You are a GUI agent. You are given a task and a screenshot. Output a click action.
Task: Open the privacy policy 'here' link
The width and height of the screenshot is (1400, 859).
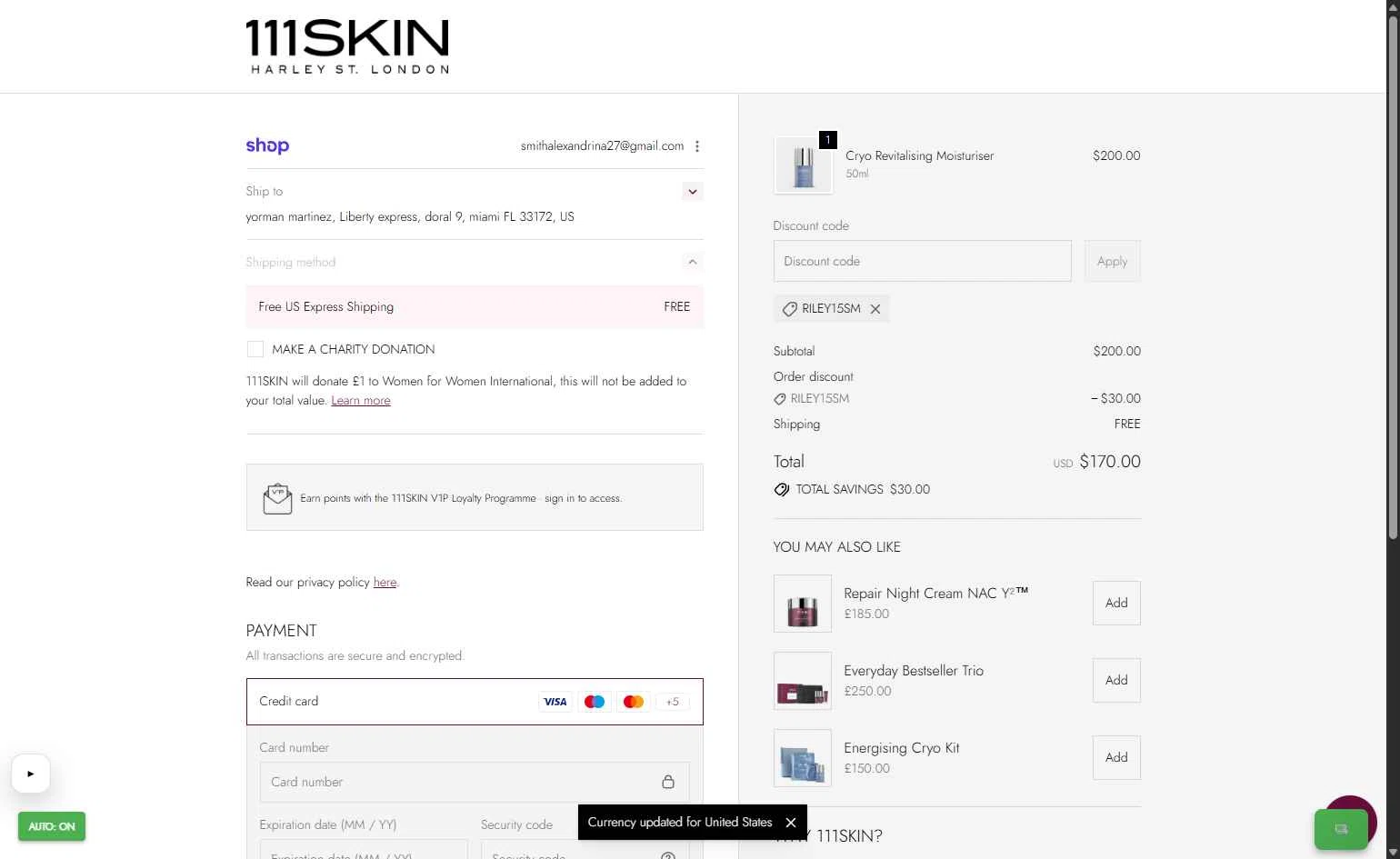385,583
